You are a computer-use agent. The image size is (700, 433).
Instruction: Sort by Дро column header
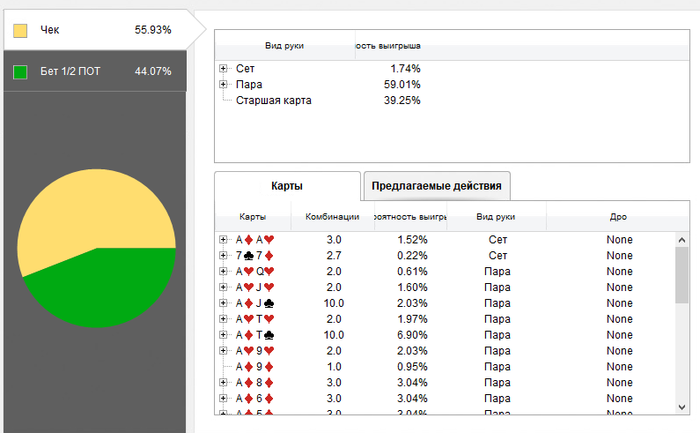pyautogui.click(x=618, y=216)
